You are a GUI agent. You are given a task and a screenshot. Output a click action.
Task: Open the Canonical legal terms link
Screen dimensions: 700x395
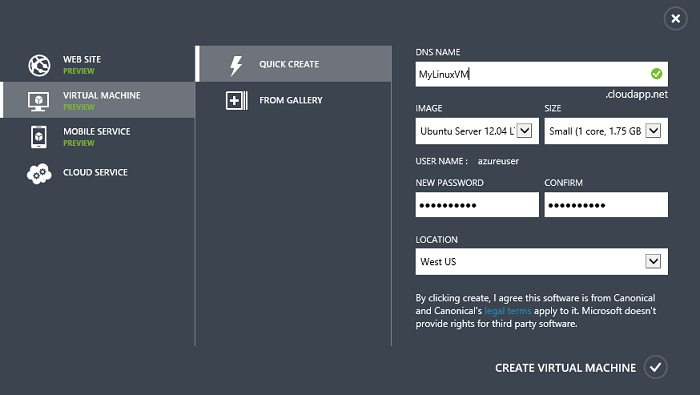tap(508, 311)
